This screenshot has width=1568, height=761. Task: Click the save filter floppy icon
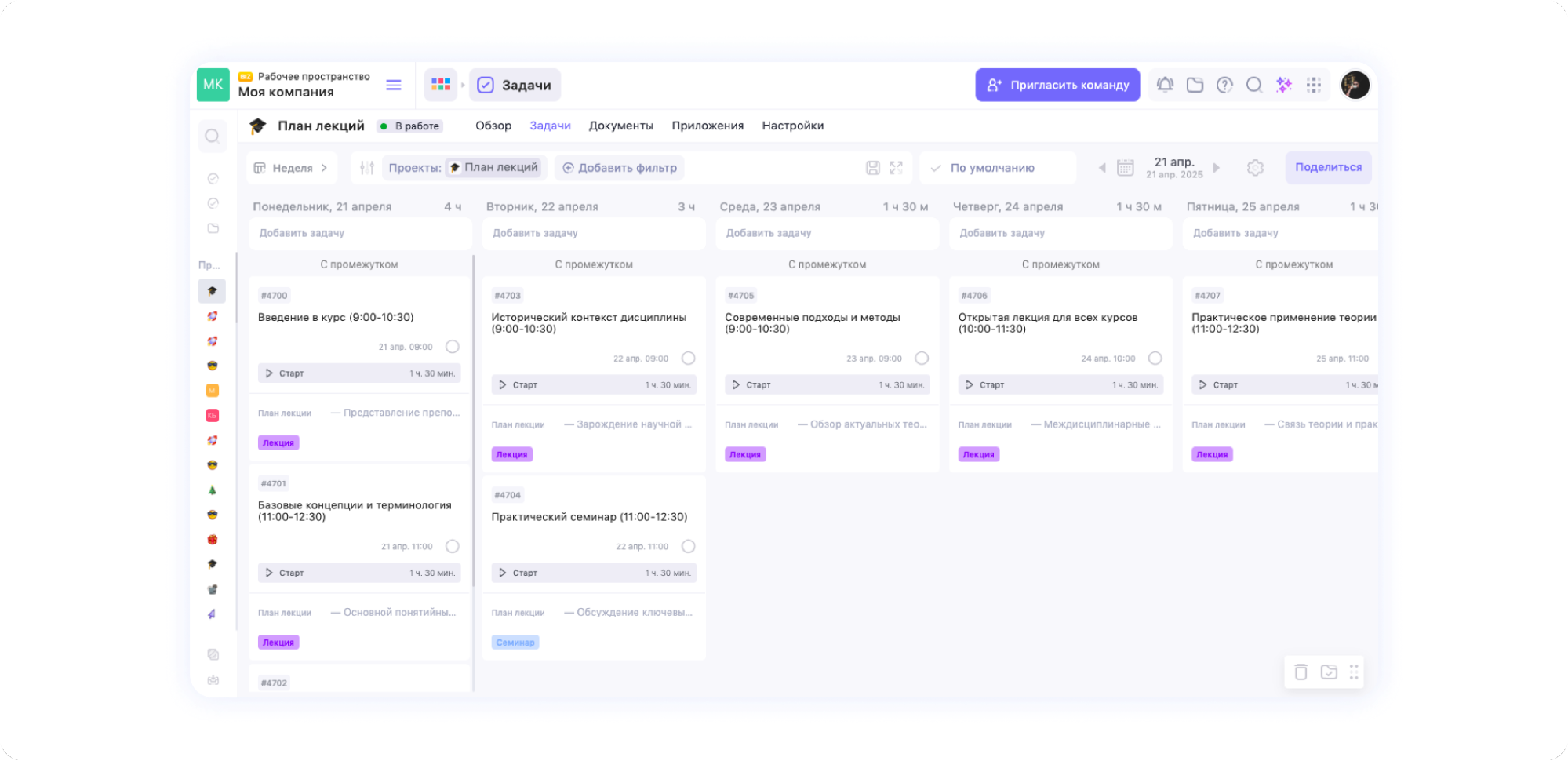873,168
